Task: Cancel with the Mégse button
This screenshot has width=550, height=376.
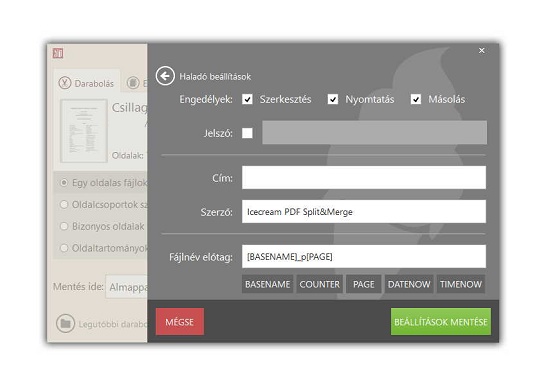Action: pos(180,322)
